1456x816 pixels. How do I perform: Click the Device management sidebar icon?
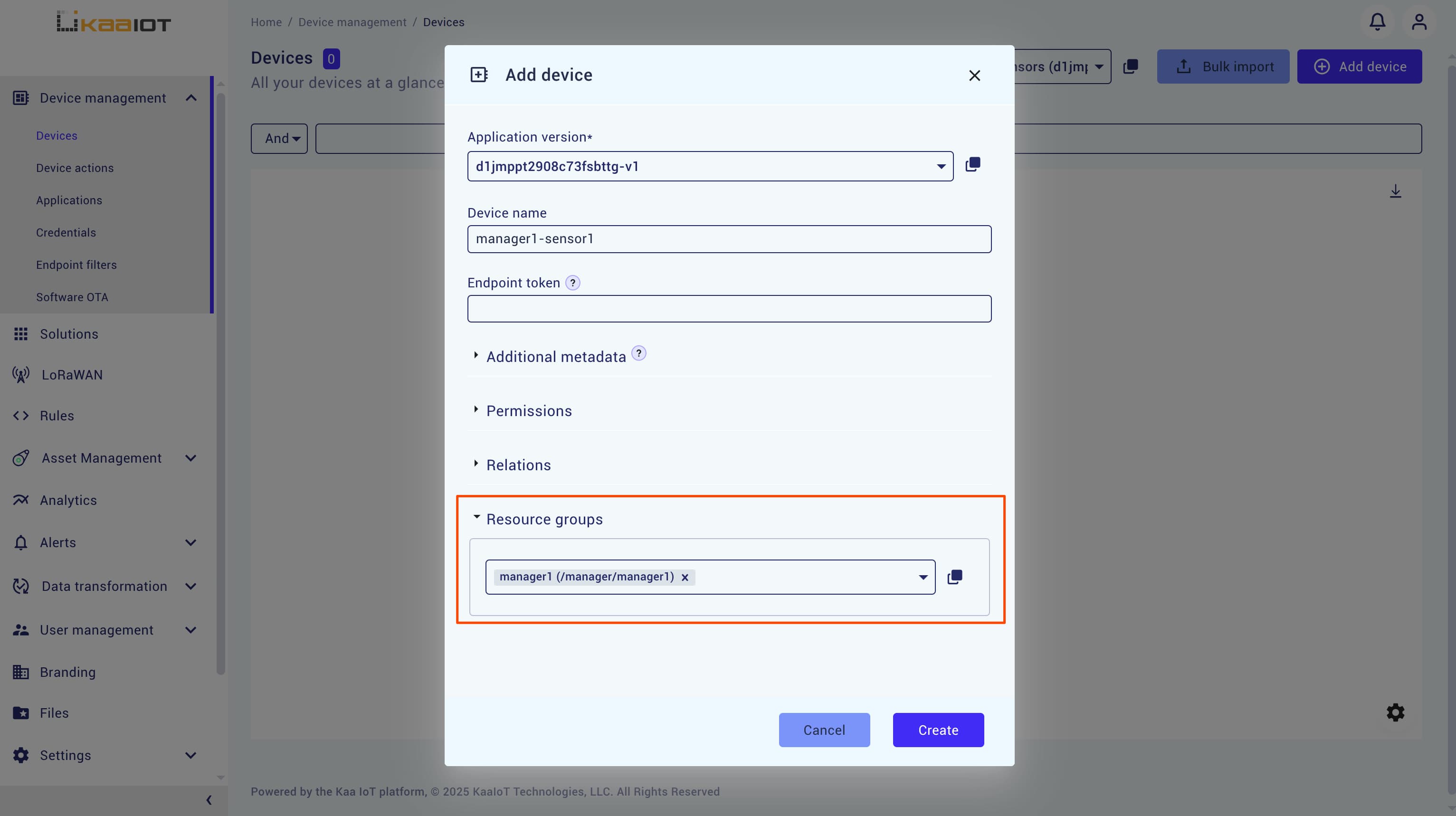coord(21,98)
